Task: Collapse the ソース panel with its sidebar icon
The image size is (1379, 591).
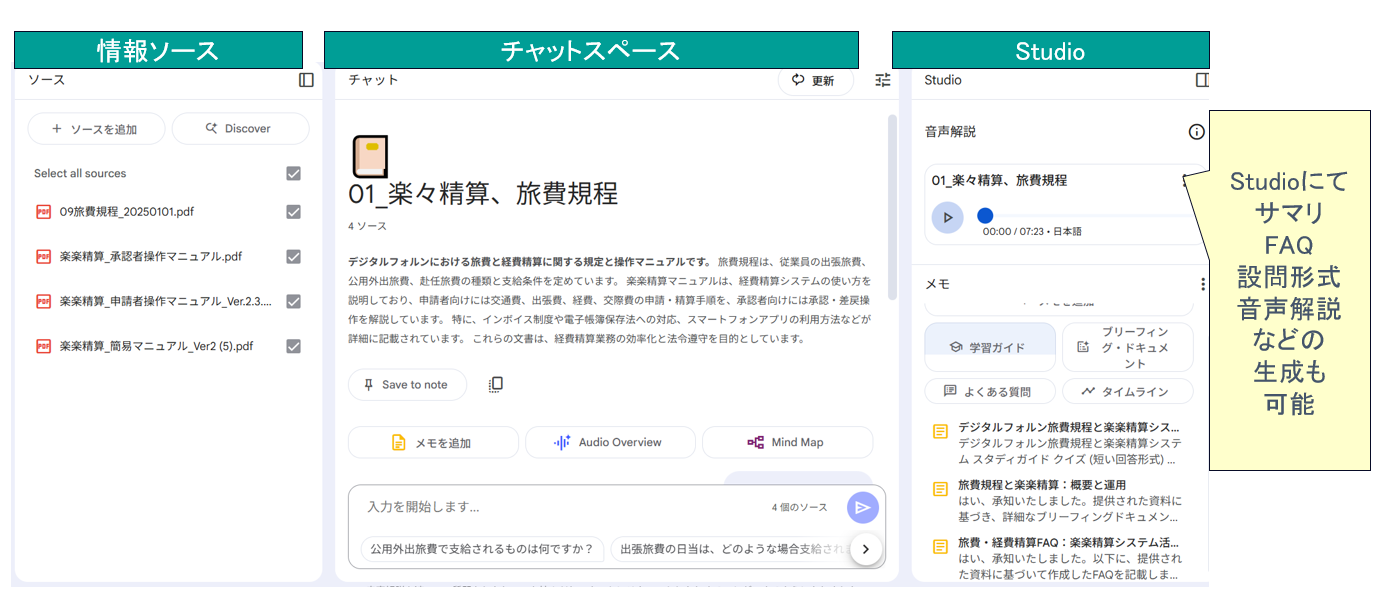Action: click(x=306, y=80)
